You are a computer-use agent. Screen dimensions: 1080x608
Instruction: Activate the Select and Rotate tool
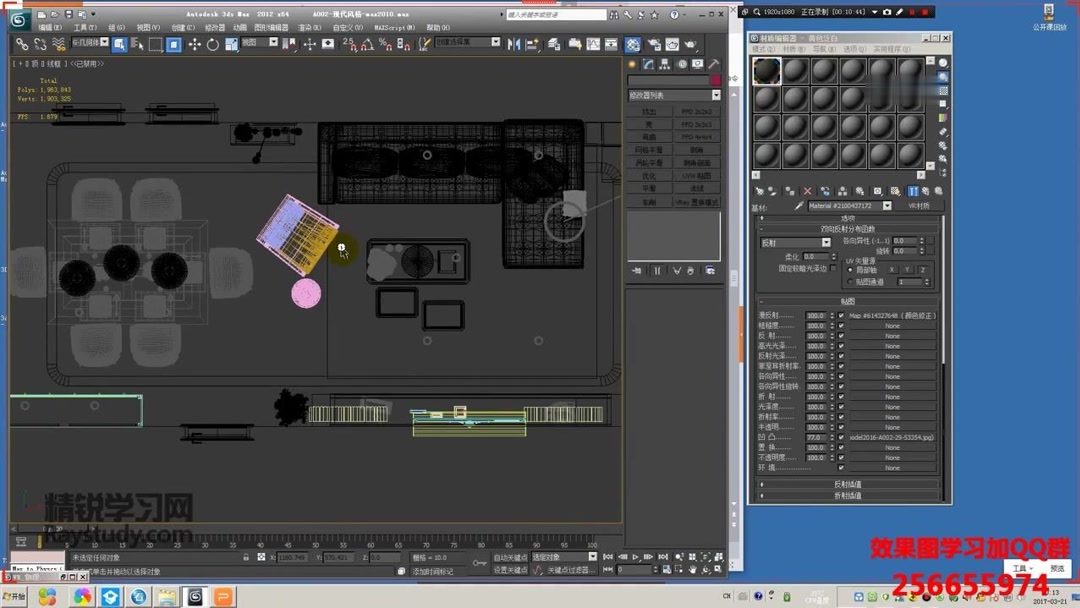213,45
